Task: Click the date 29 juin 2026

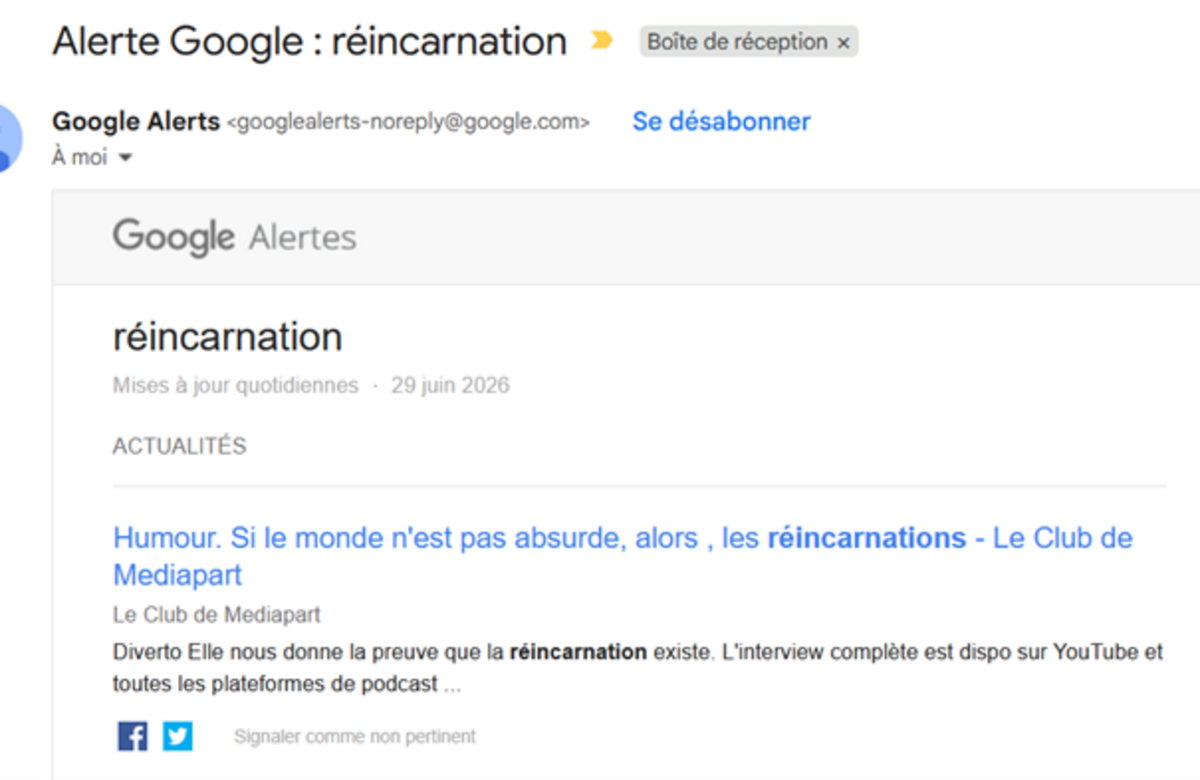Action: click(450, 385)
